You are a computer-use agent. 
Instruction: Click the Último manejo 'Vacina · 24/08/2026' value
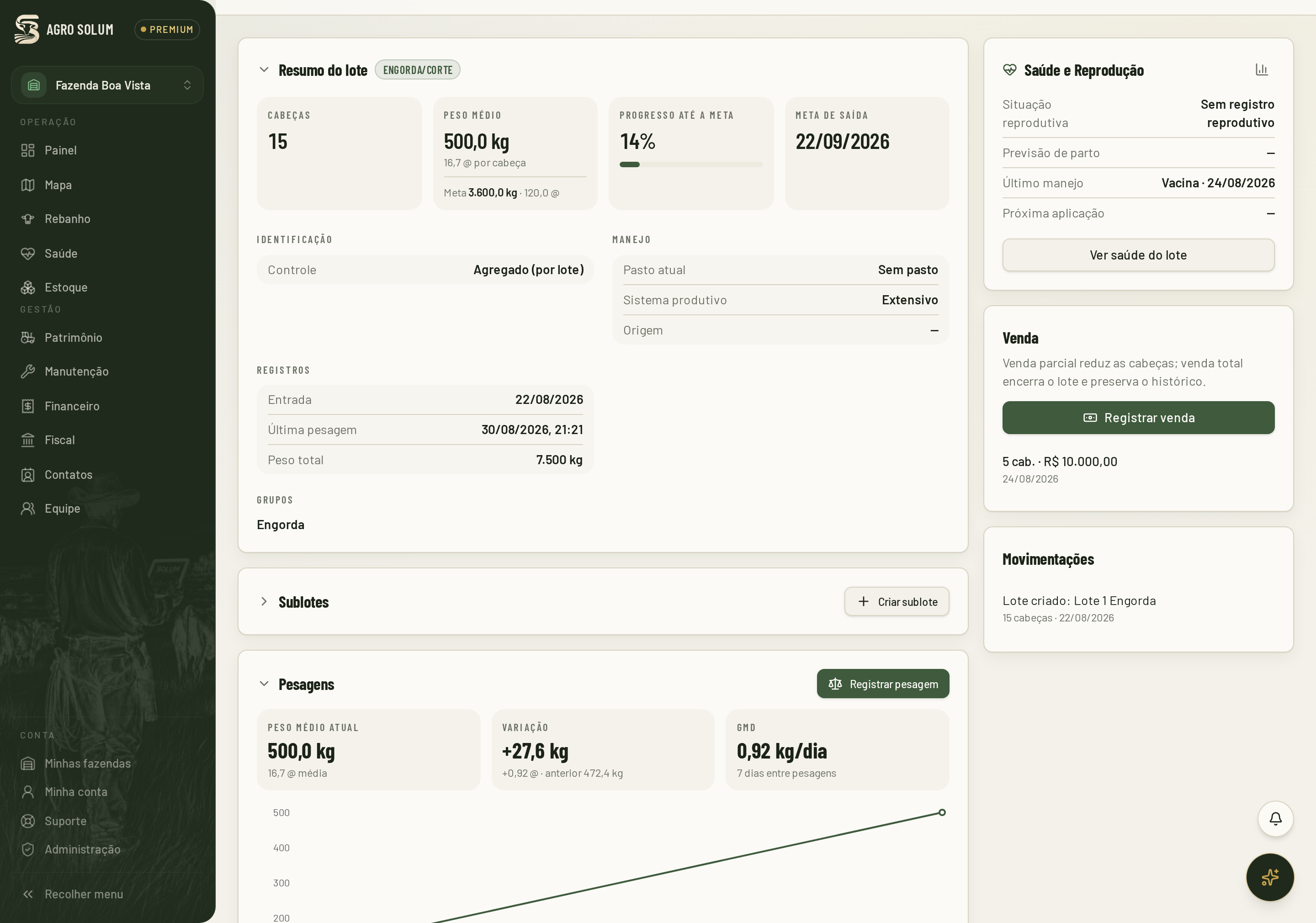[1218, 183]
